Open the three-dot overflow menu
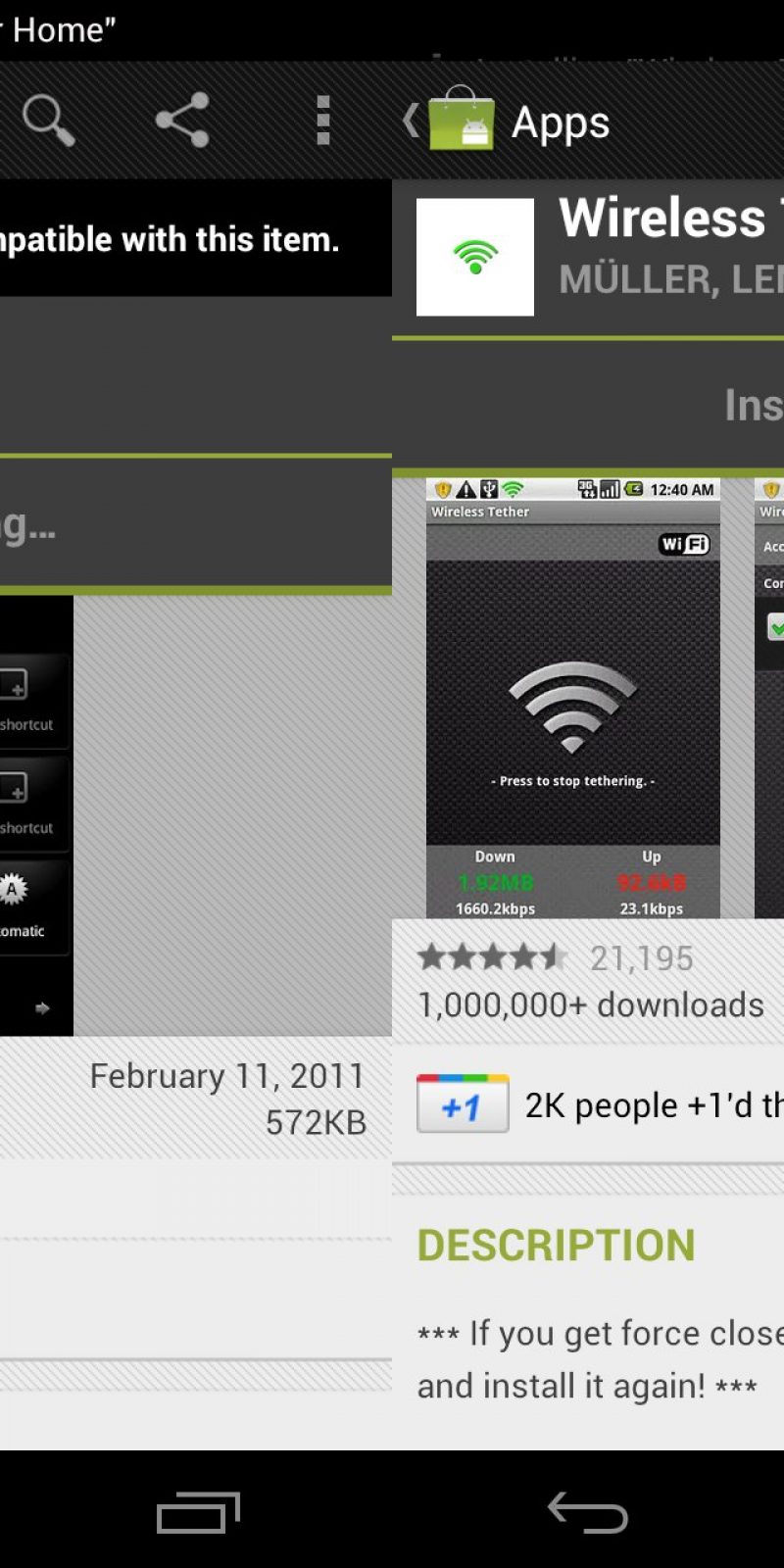The width and height of the screenshot is (784, 1568). click(x=323, y=121)
